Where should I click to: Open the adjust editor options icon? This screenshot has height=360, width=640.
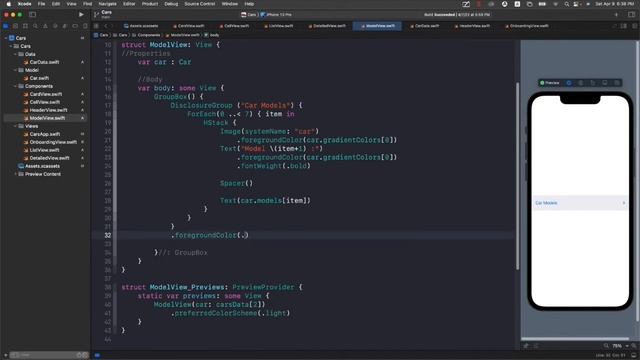[624, 26]
